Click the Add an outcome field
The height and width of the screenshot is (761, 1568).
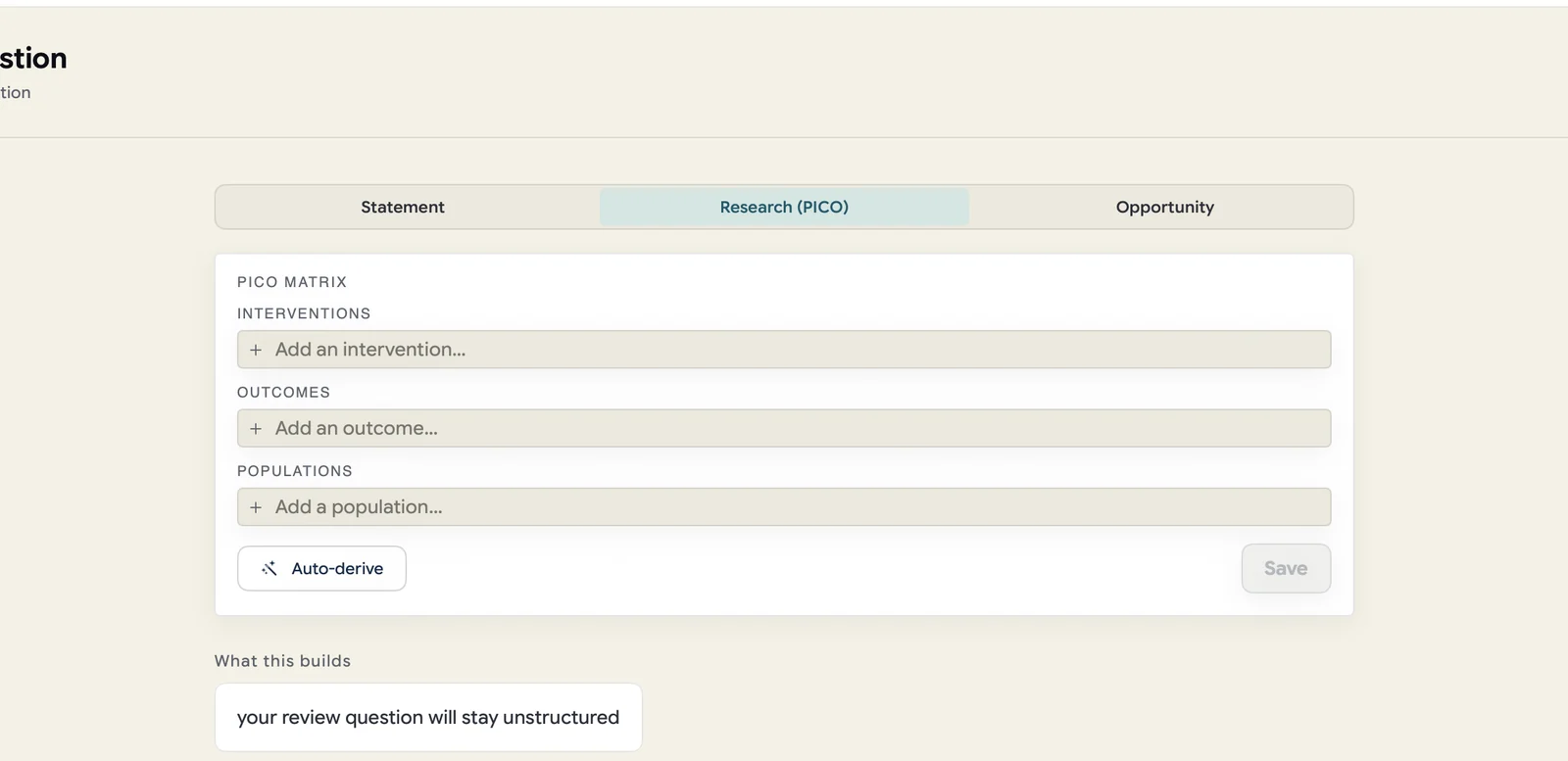(784, 428)
